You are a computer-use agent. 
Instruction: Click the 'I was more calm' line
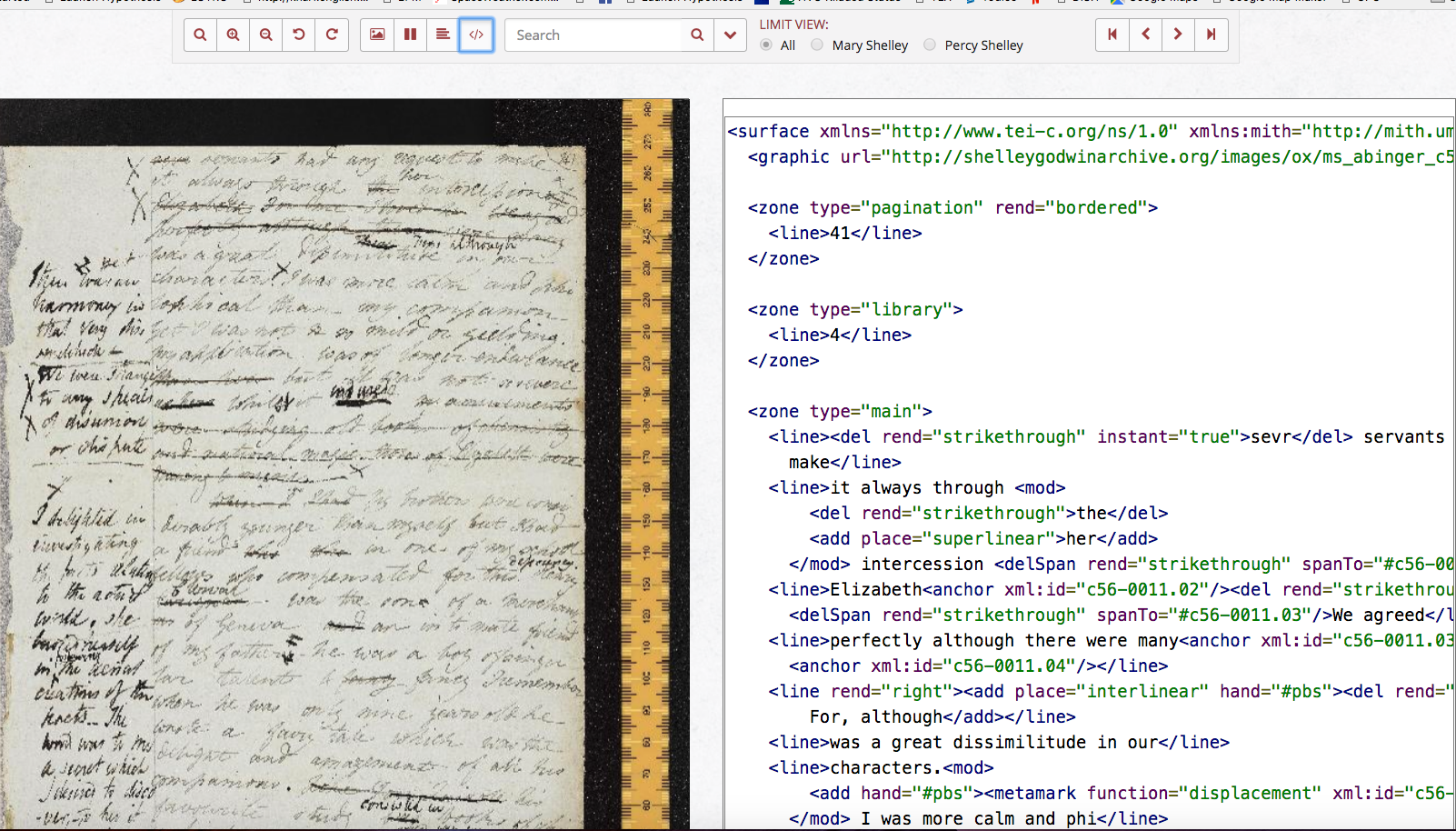tap(979, 818)
